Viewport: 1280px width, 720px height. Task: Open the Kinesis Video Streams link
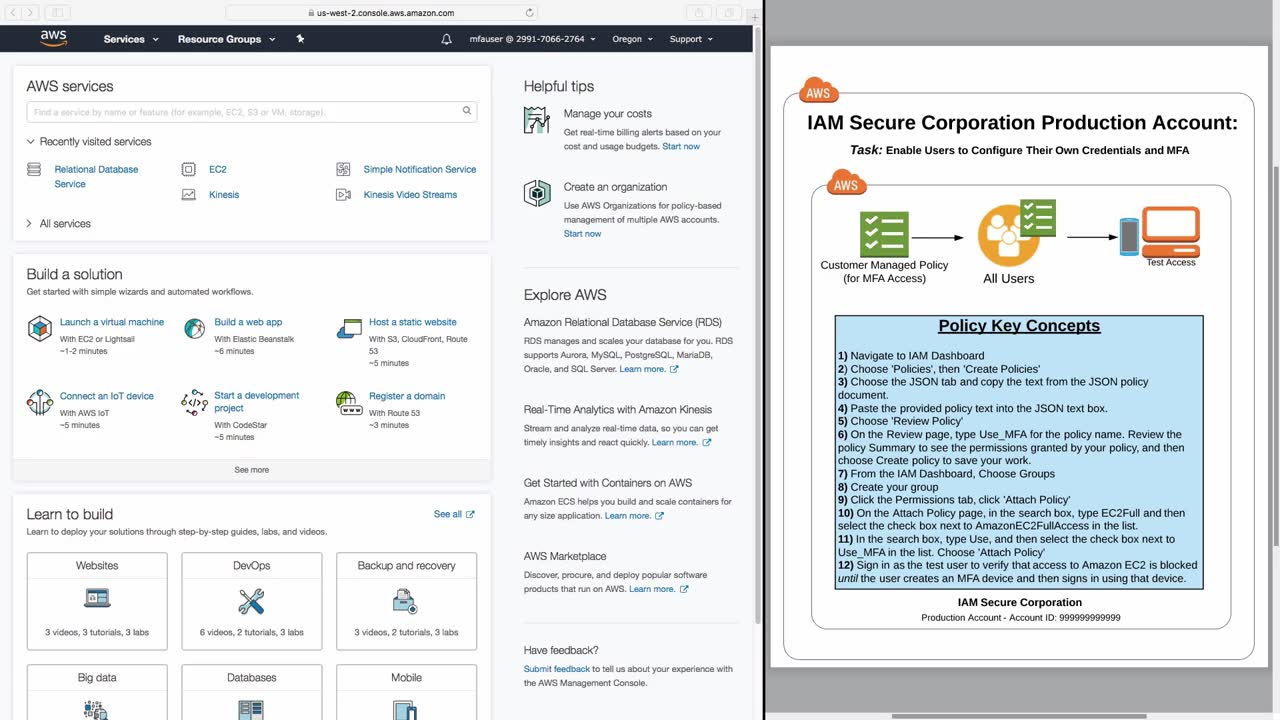(410, 195)
